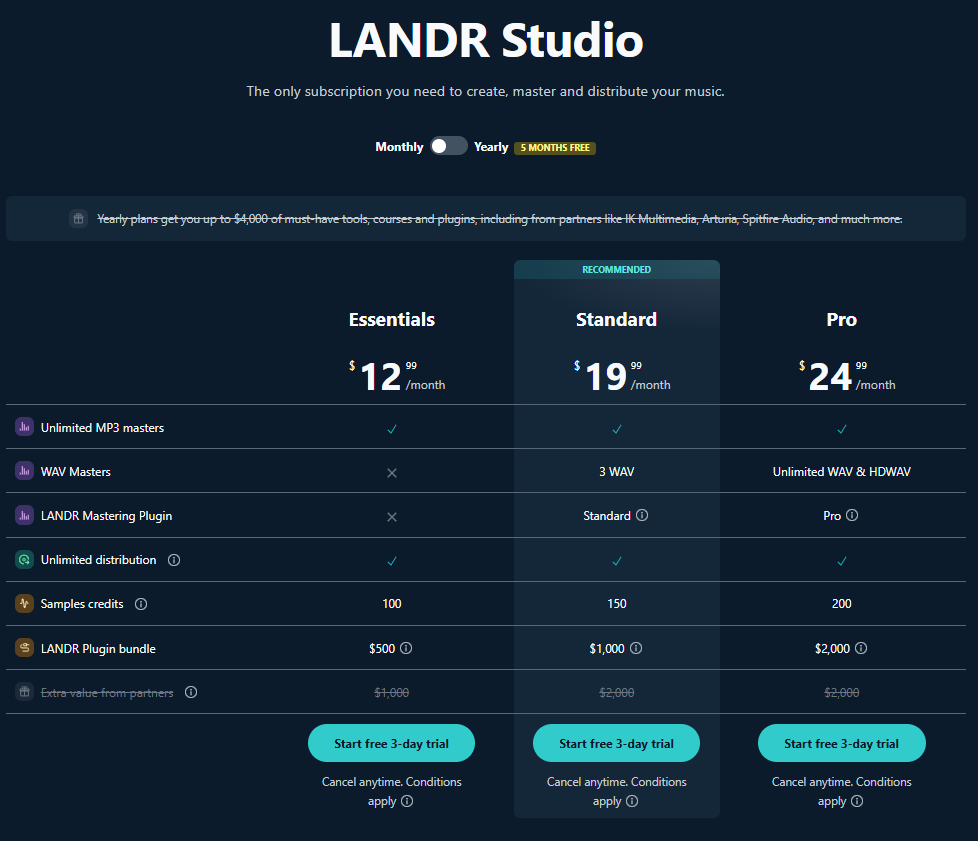Open conditions info icon under Essentials plan
Image resolution: width=978 pixels, height=841 pixels.
coord(407,801)
